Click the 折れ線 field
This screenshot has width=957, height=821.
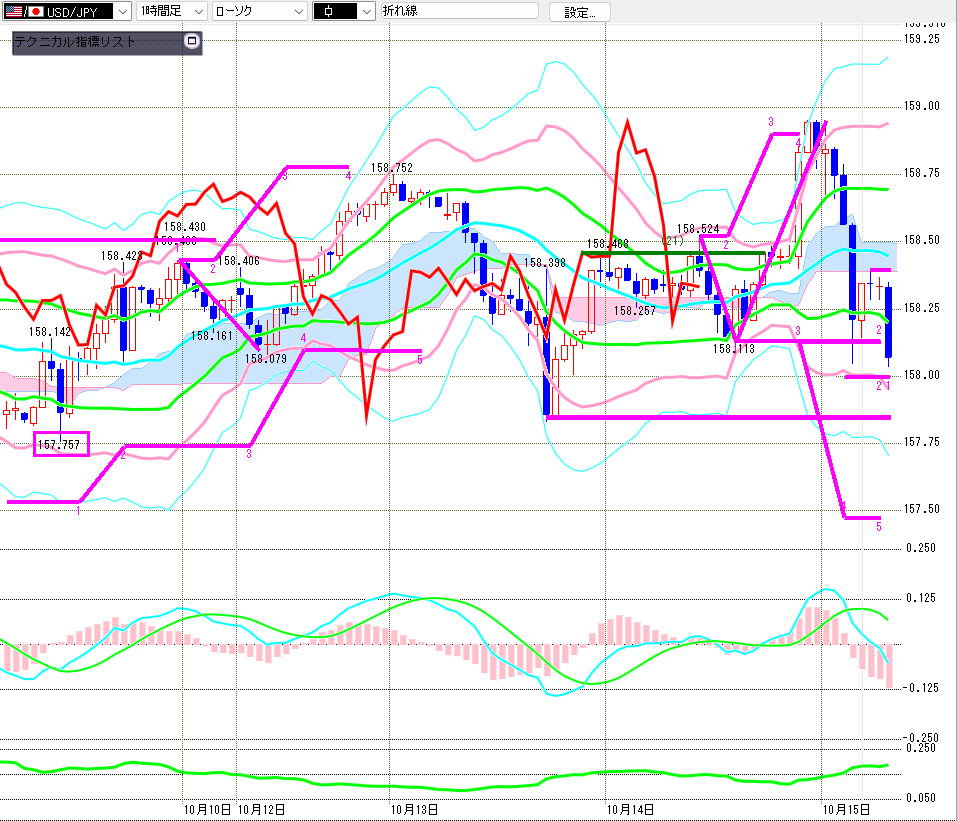(460, 11)
